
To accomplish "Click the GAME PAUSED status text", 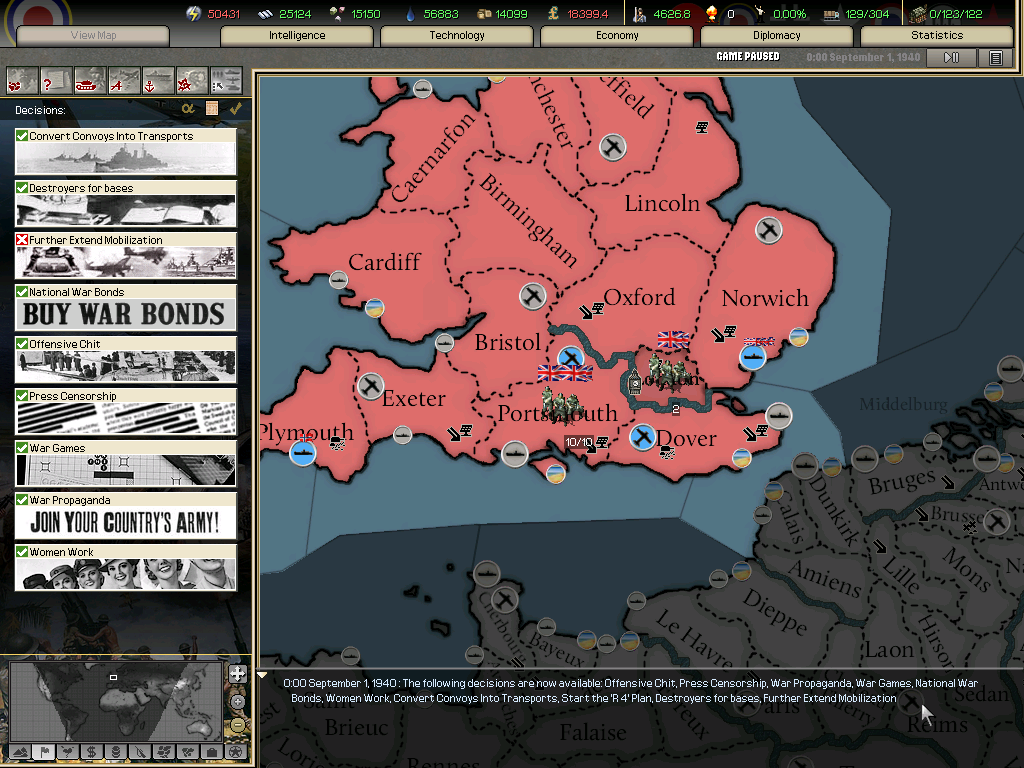I will [748, 57].
